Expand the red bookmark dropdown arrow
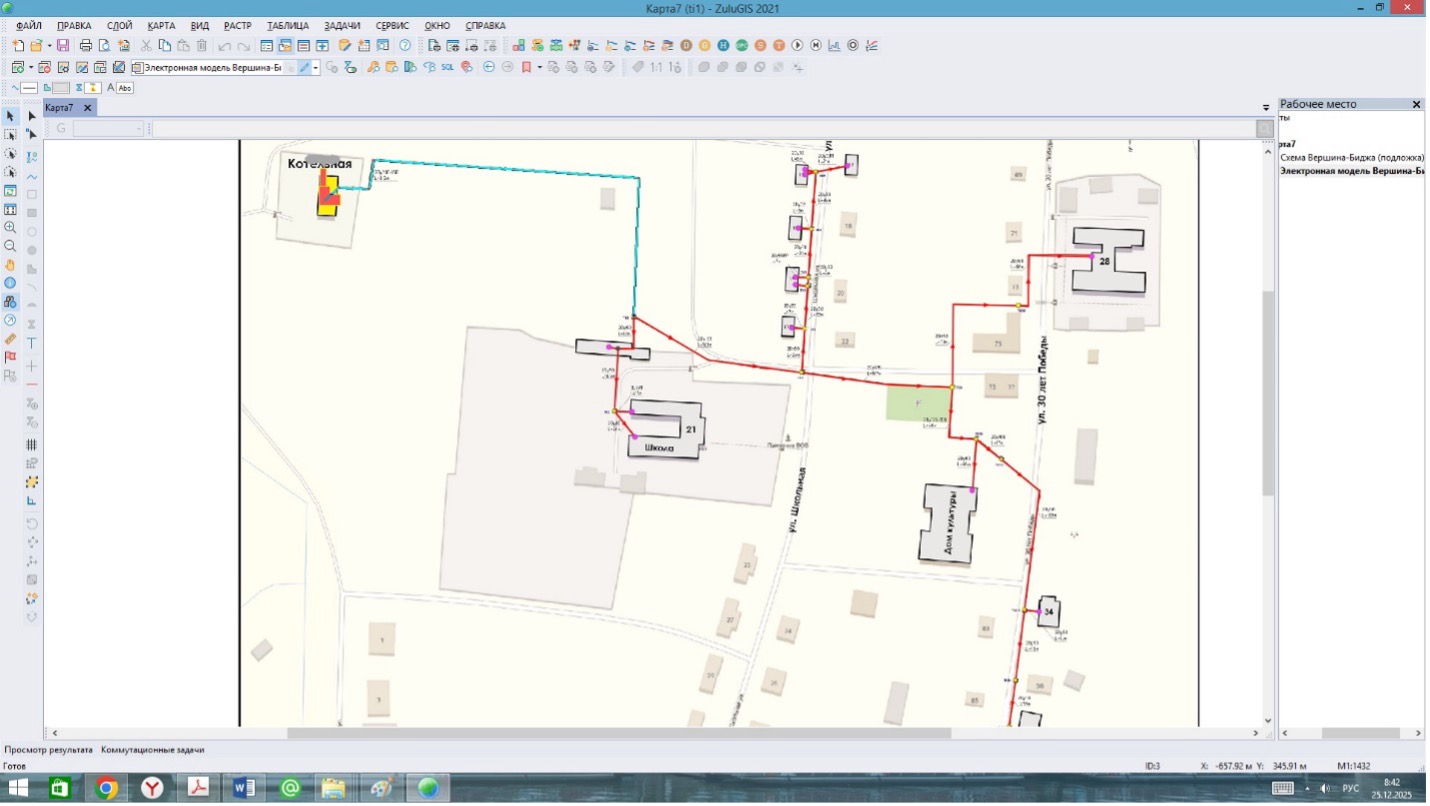This screenshot has height=806, width=1430. point(539,68)
